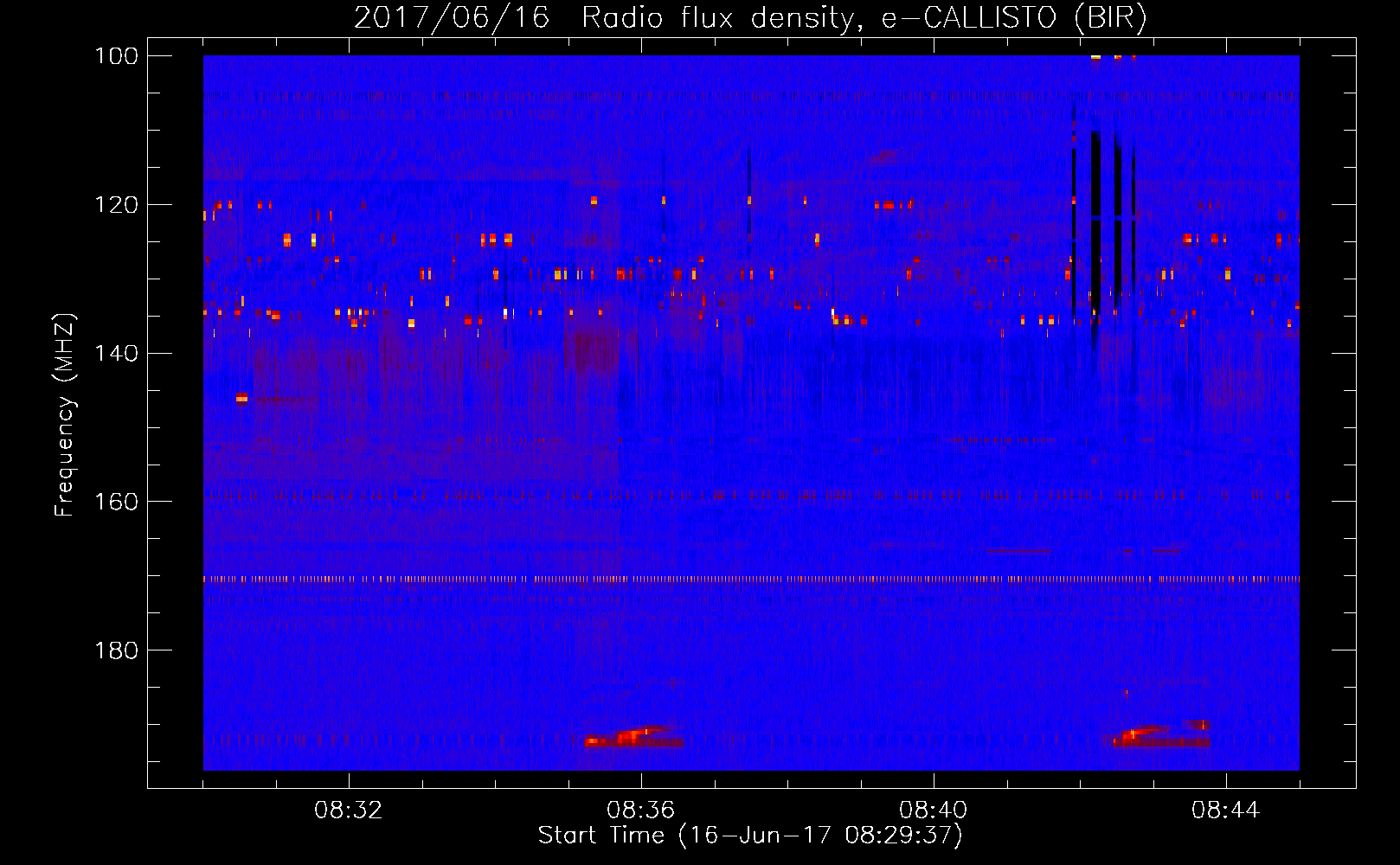The height and width of the screenshot is (865, 1400).
Task: Click the 08:40 time tick label
Action: 934,811
